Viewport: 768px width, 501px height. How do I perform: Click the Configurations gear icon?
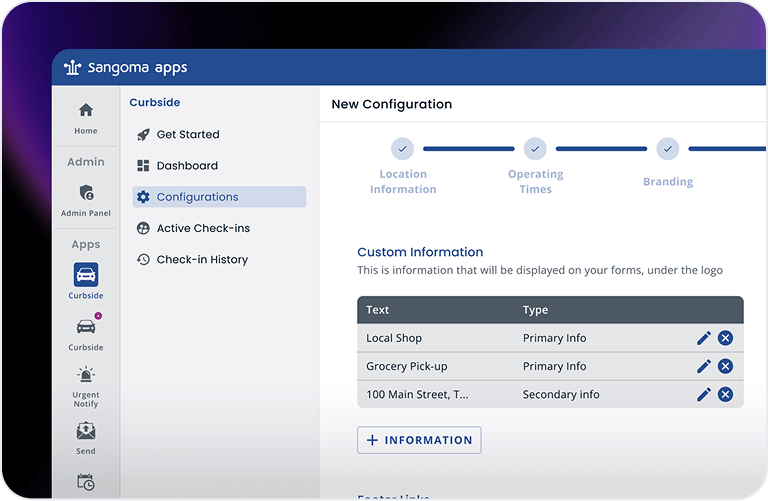pyautogui.click(x=143, y=197)
